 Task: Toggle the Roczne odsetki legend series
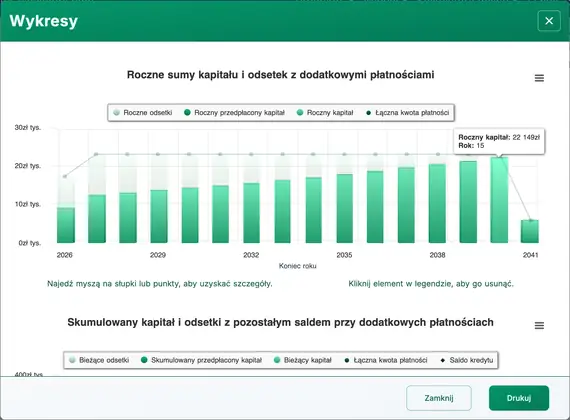pyautogui.click(x=142, y=113)
